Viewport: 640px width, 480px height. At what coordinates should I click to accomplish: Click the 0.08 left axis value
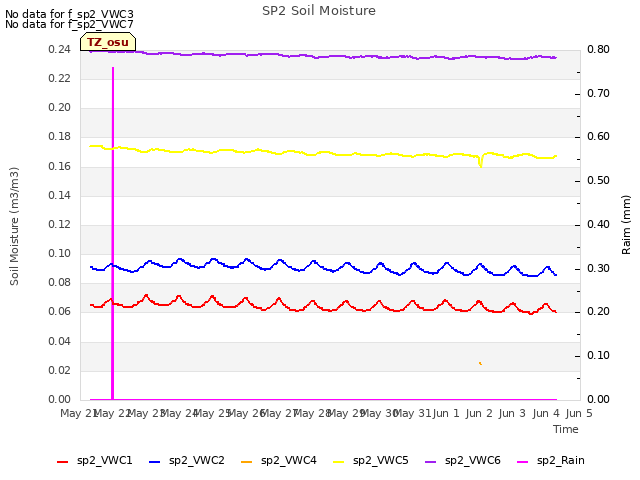60,282
